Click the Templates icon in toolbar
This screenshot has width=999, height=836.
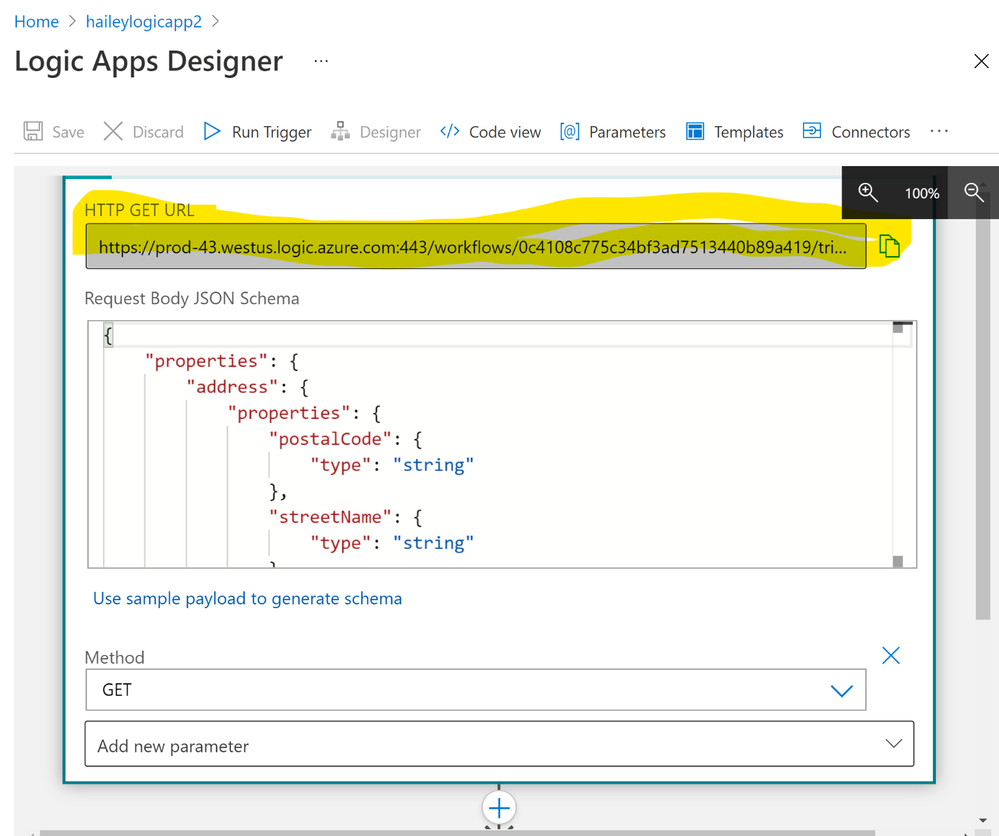[694, 131]
